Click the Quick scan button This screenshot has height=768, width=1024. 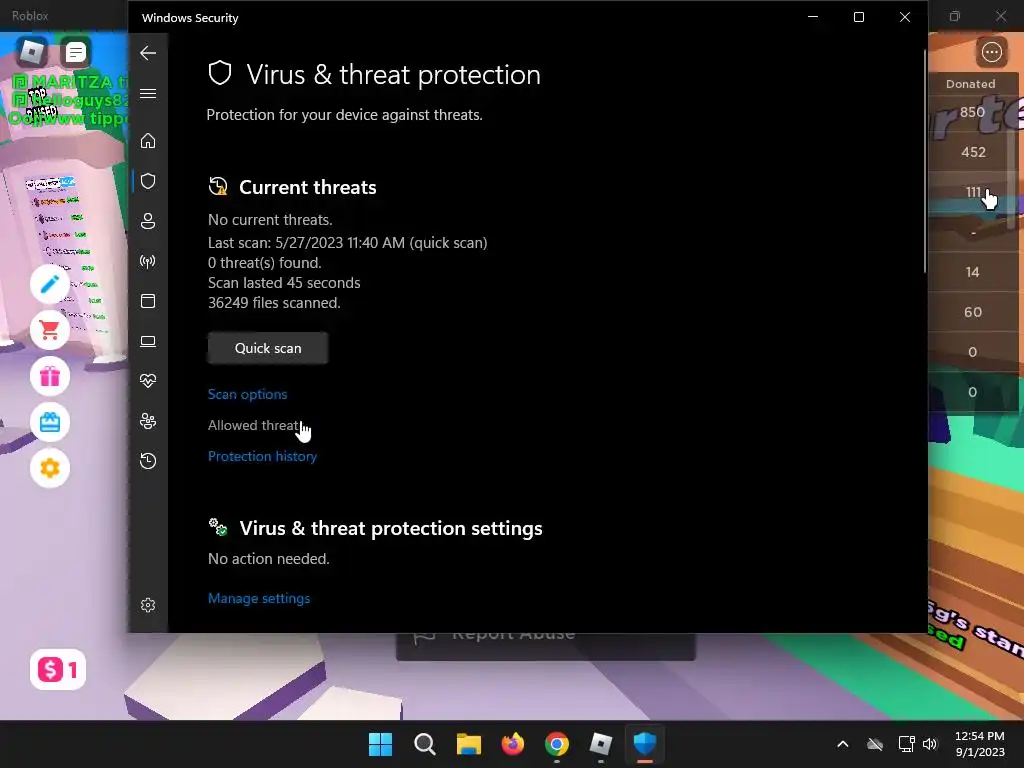268,348
